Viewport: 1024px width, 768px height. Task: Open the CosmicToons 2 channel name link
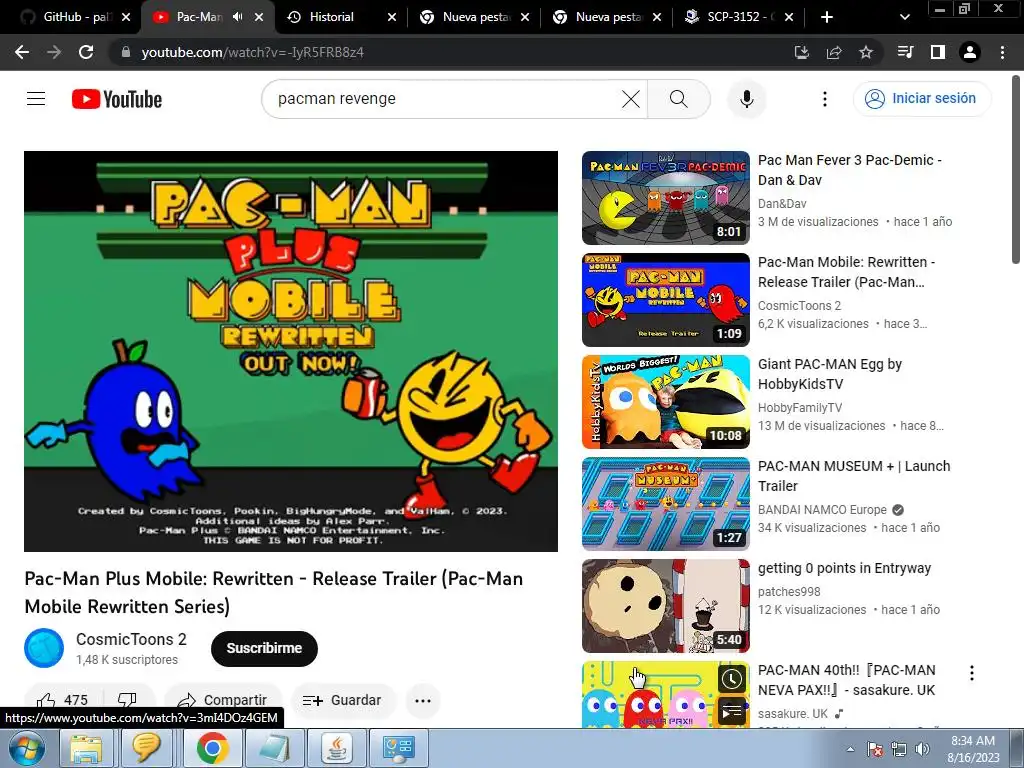[131, 639]
